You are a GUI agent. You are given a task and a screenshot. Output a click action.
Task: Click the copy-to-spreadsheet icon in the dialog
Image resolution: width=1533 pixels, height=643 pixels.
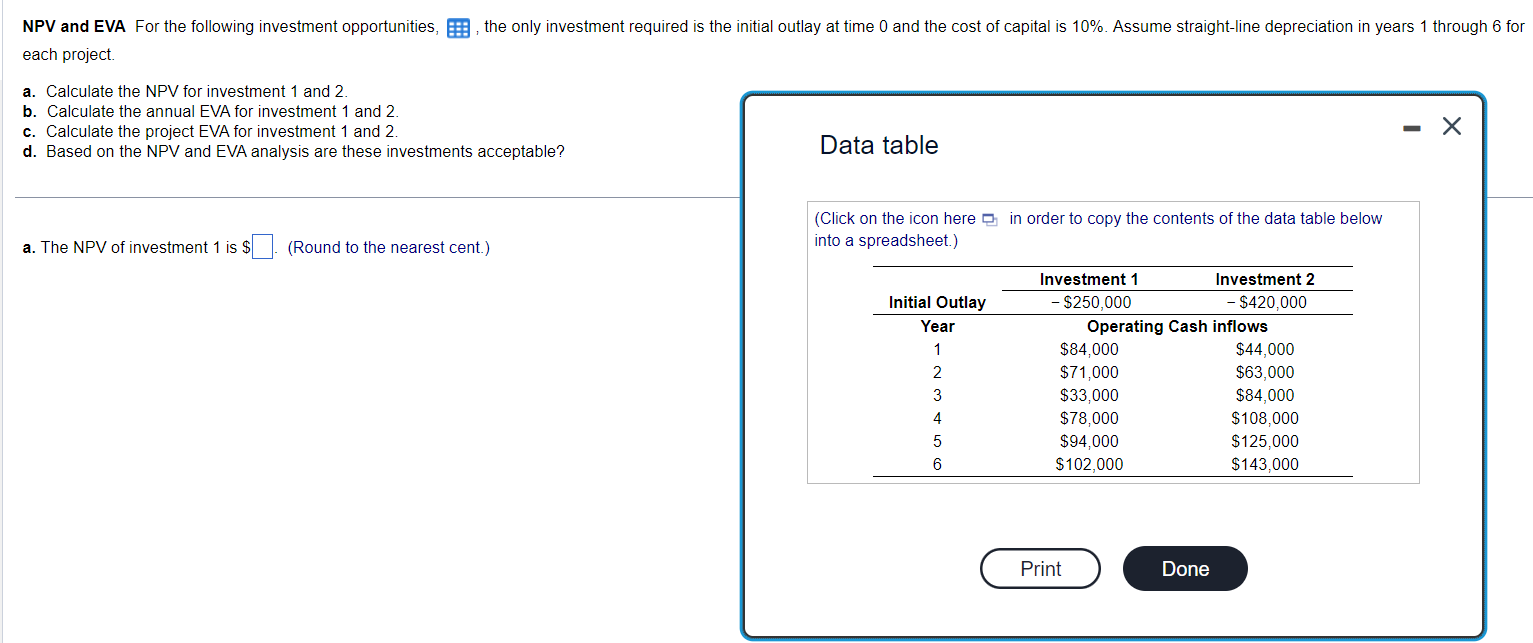click(992, 218)
